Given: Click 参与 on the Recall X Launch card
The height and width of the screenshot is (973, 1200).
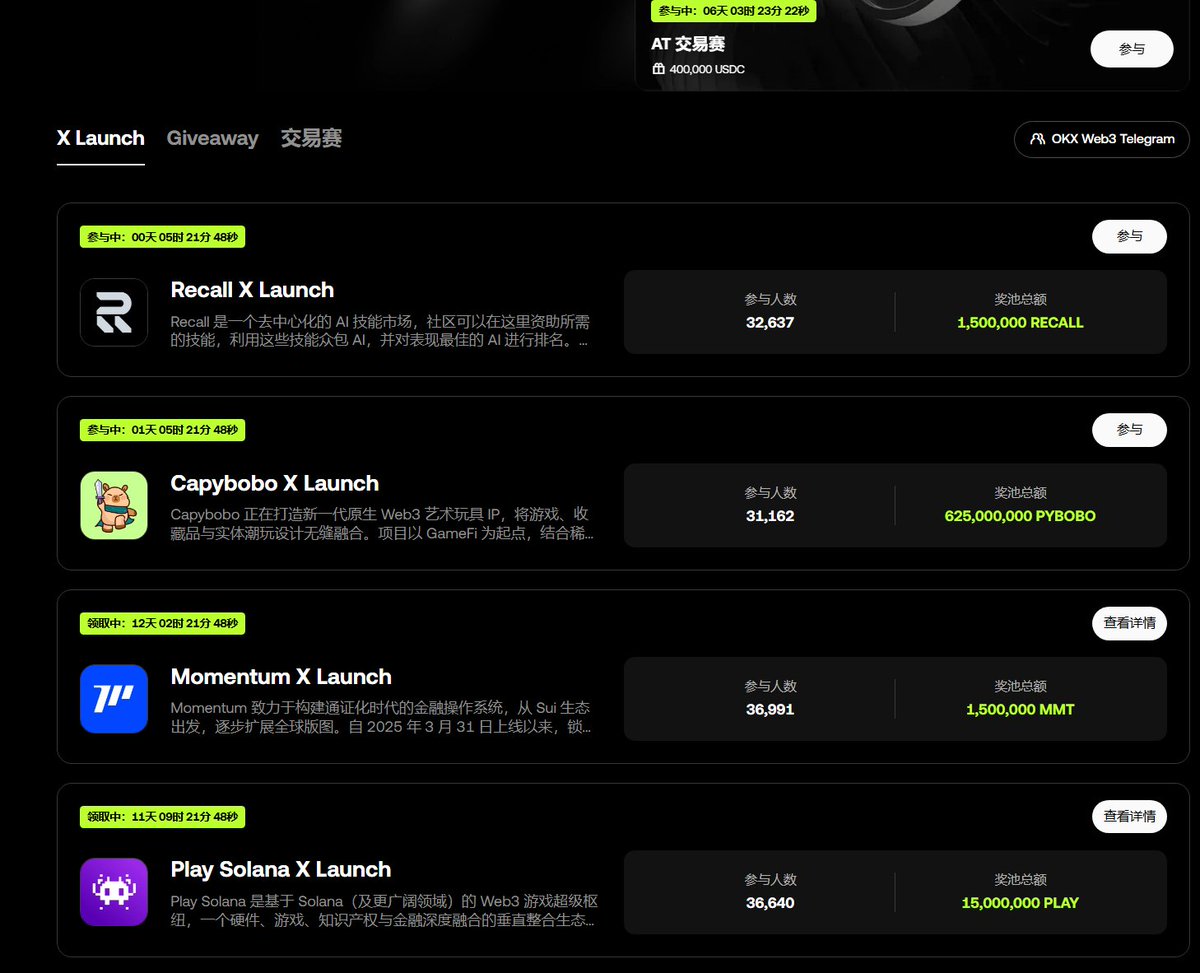Looking at the screenshot, I should click(x=1129, y=237).
